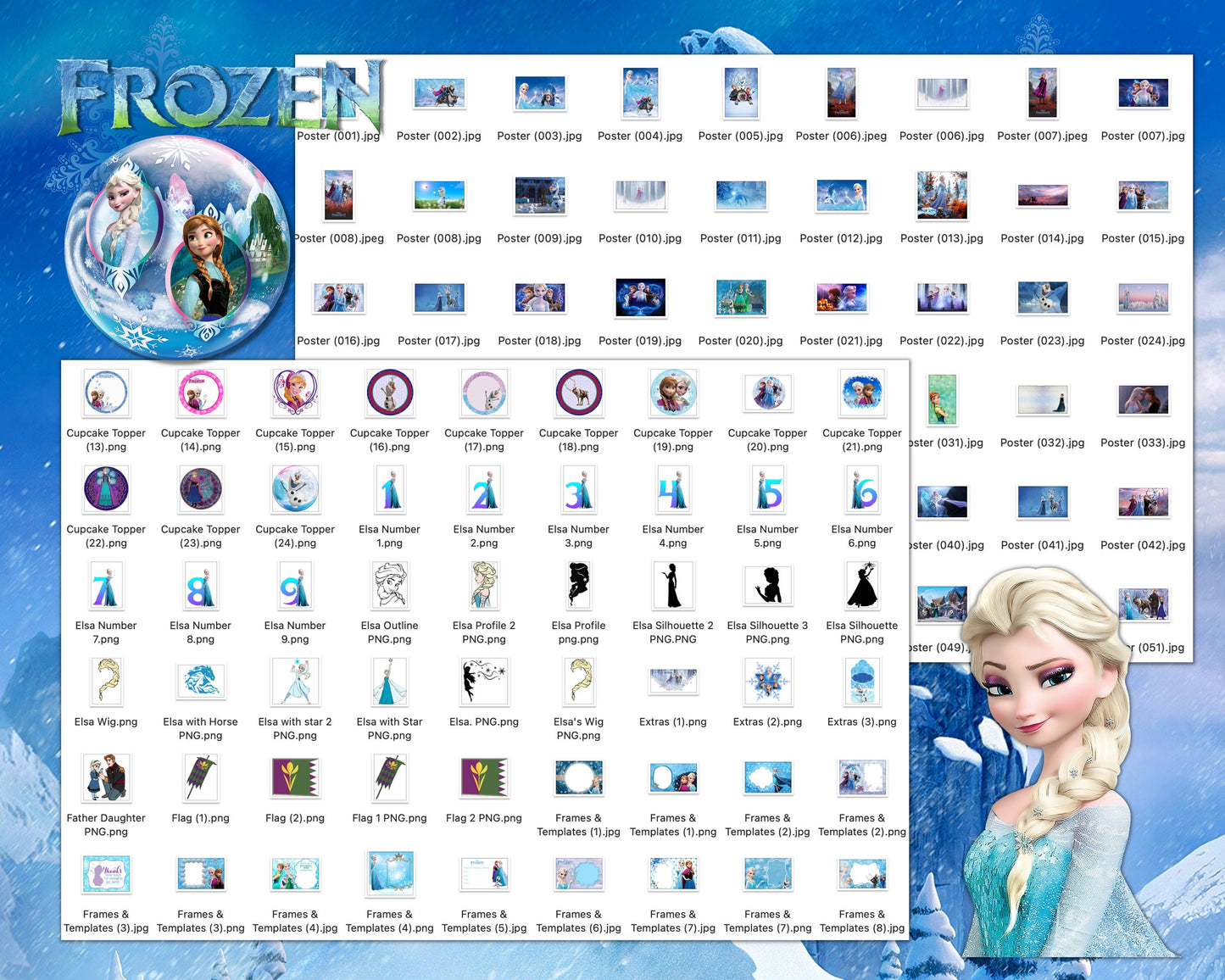Choose the Elsa Wig.png file icon
This screenshot has width=1225, height=980.
tap(106, 682)
